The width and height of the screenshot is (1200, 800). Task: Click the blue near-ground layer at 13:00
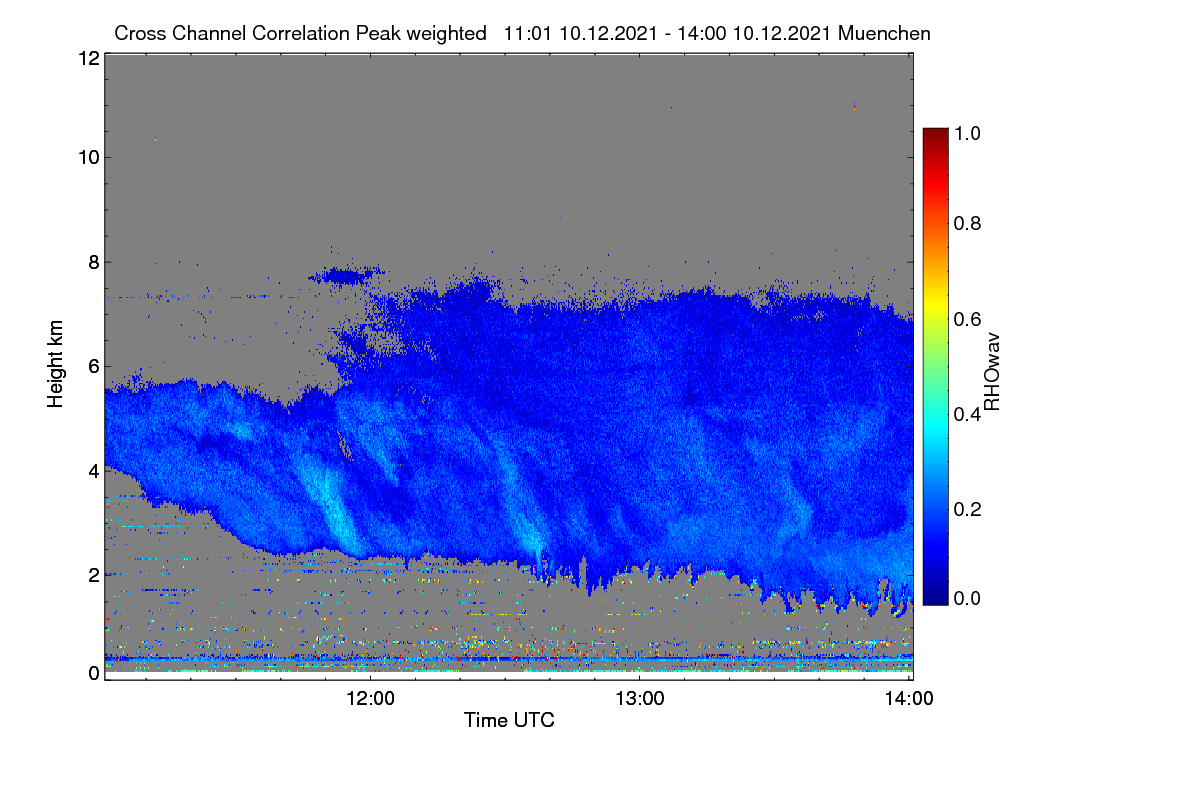pyautogui.click(x=640, y=659)
